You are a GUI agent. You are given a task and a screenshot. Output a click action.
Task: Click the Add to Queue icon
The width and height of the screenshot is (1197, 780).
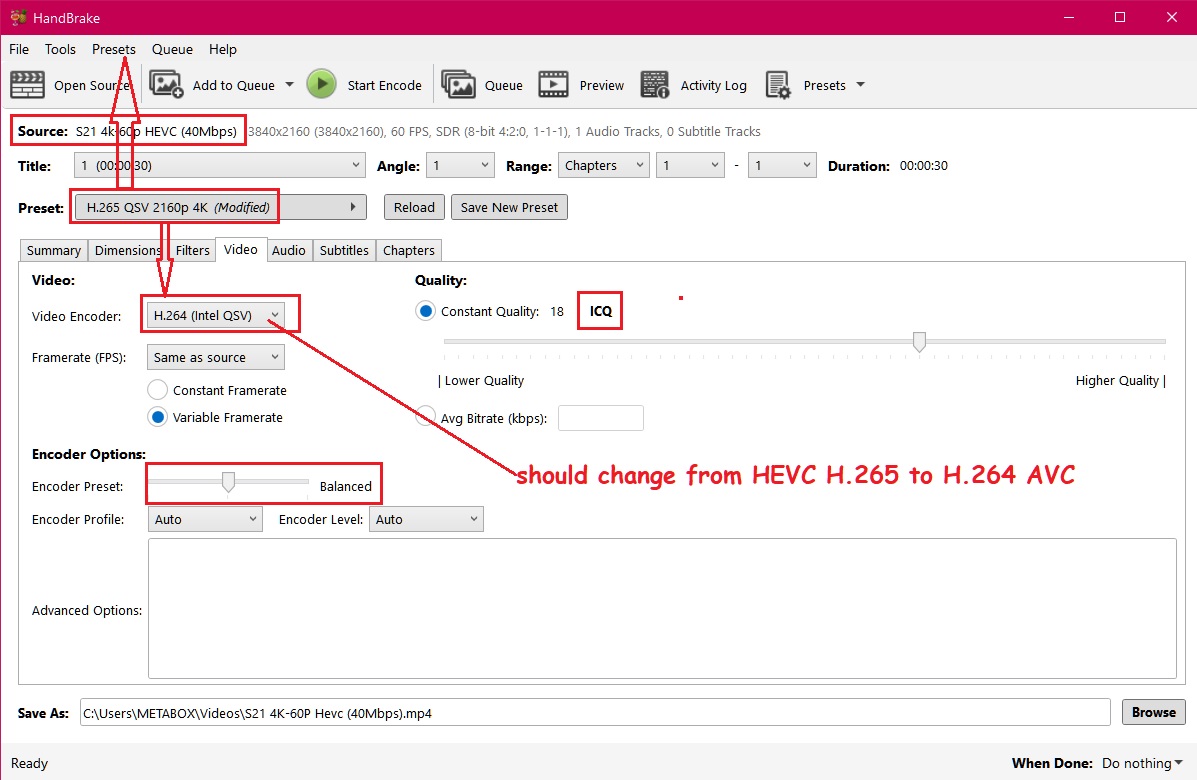(x=166, y=84)
